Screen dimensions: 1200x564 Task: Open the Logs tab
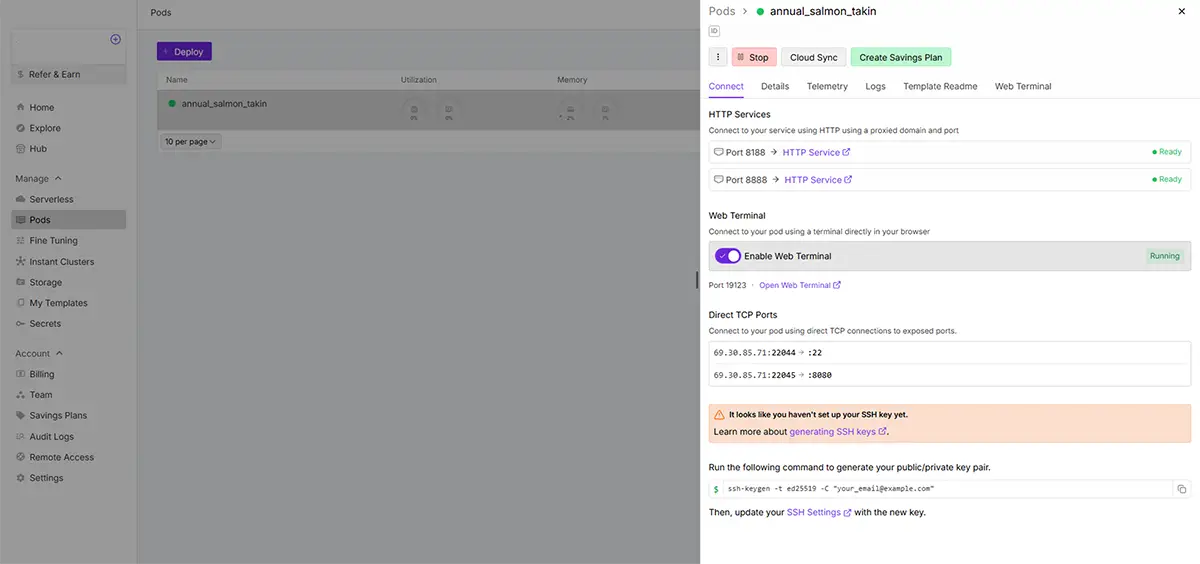(875, 87)
